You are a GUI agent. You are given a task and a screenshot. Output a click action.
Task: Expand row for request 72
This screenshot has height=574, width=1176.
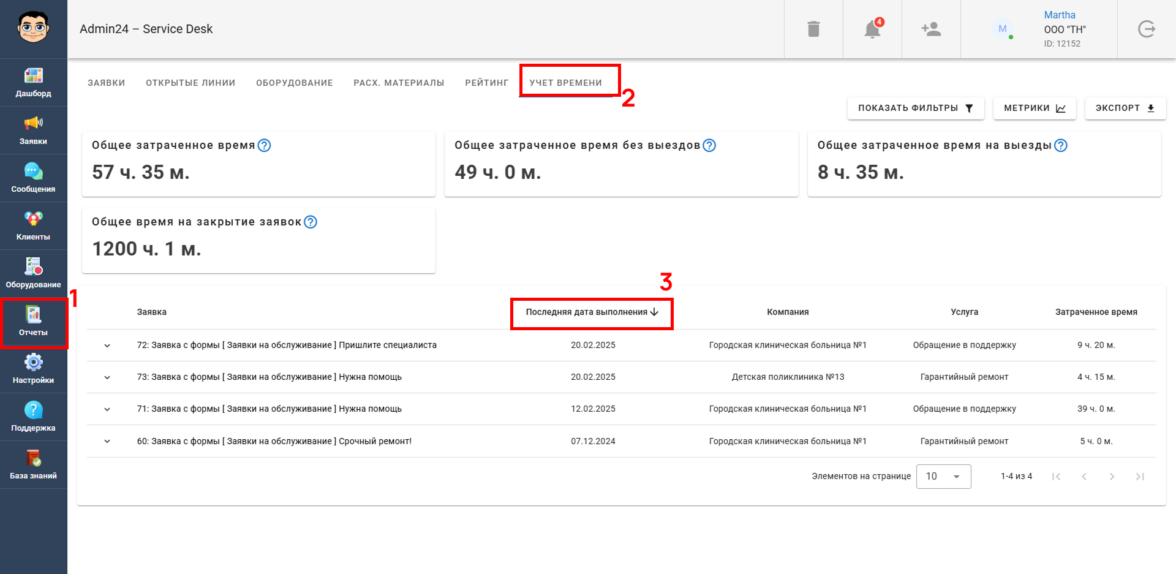pos(107,346)
